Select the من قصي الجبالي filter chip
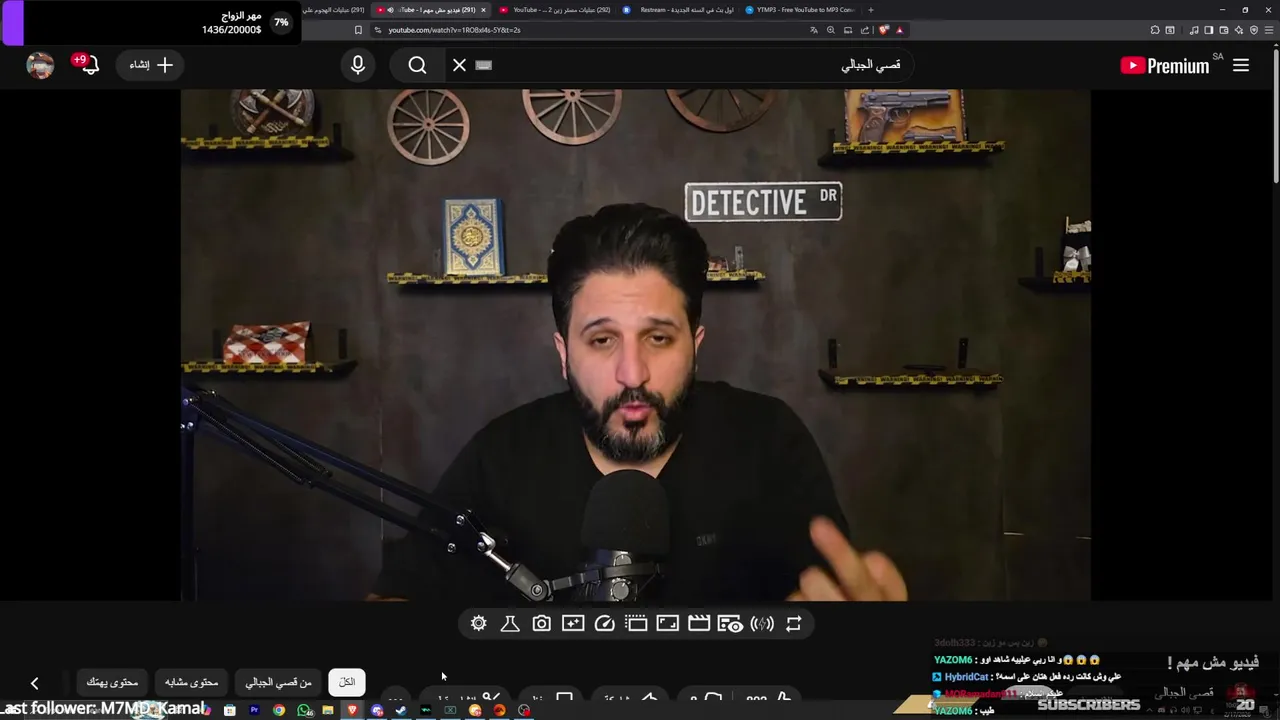Viewport: 1280px width, 720px height. click(x=279, y=682)
